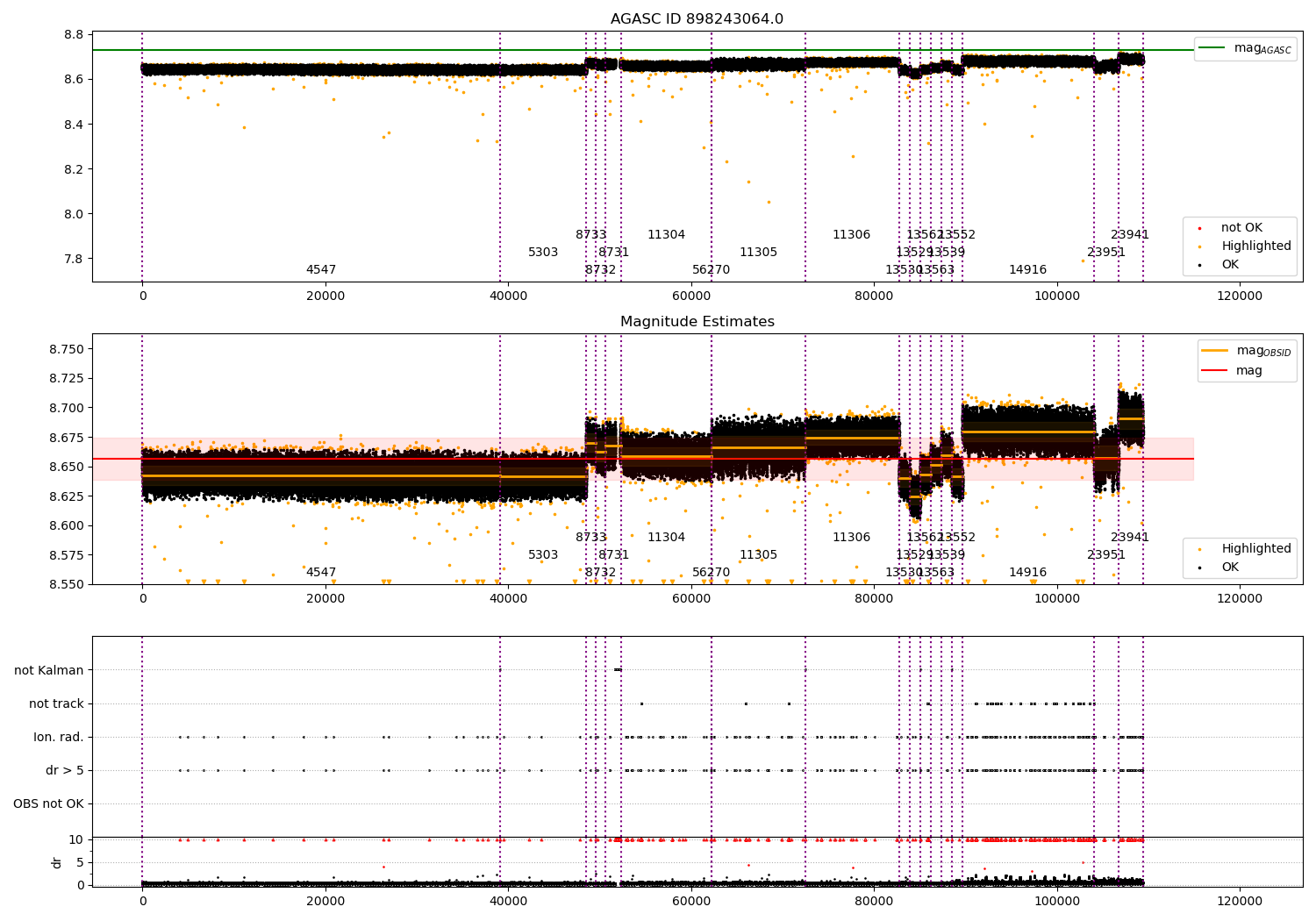Click OBSID label 14916 in the top plot
1316x921 pixels.
[x=1027, y=270]
